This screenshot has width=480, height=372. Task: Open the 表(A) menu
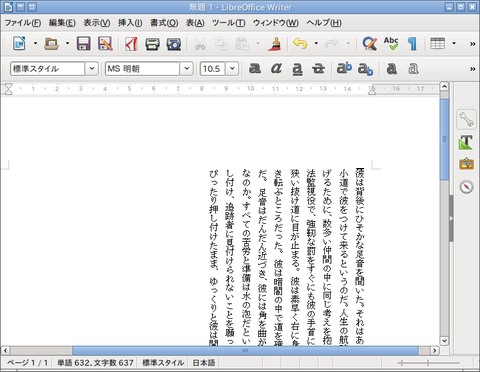pos(195,23)
